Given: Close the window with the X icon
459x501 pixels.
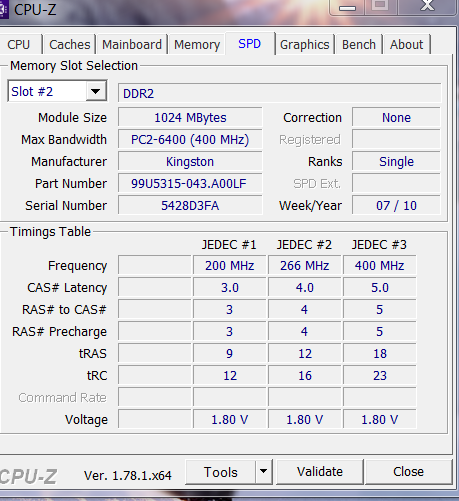Looking at the screenshot, I should pos(427,6).
